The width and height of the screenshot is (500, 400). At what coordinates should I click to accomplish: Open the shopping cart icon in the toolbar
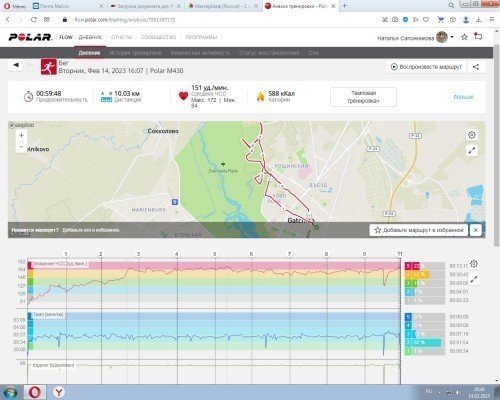pos(441,20)
